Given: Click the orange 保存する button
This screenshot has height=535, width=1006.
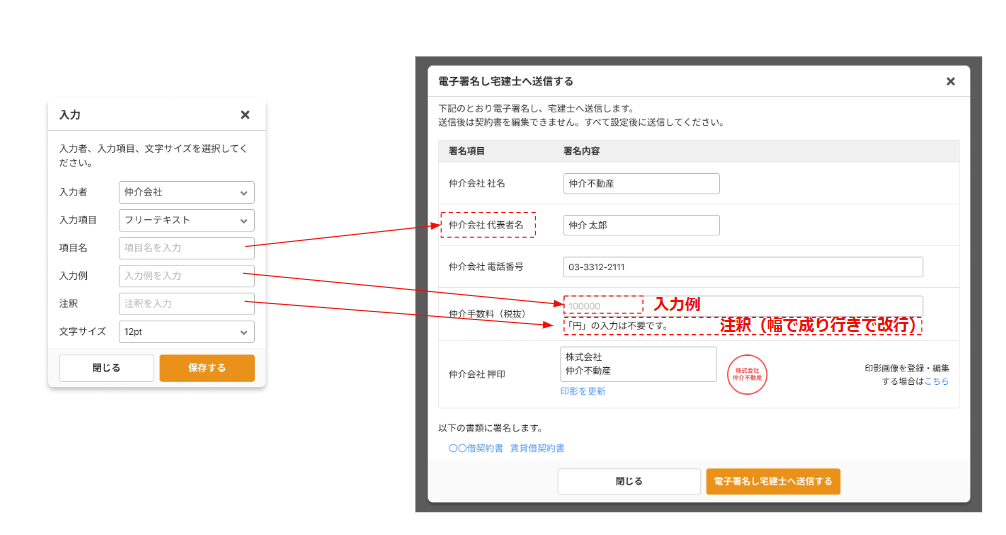Looking at the screenshot, I should 207,368.
